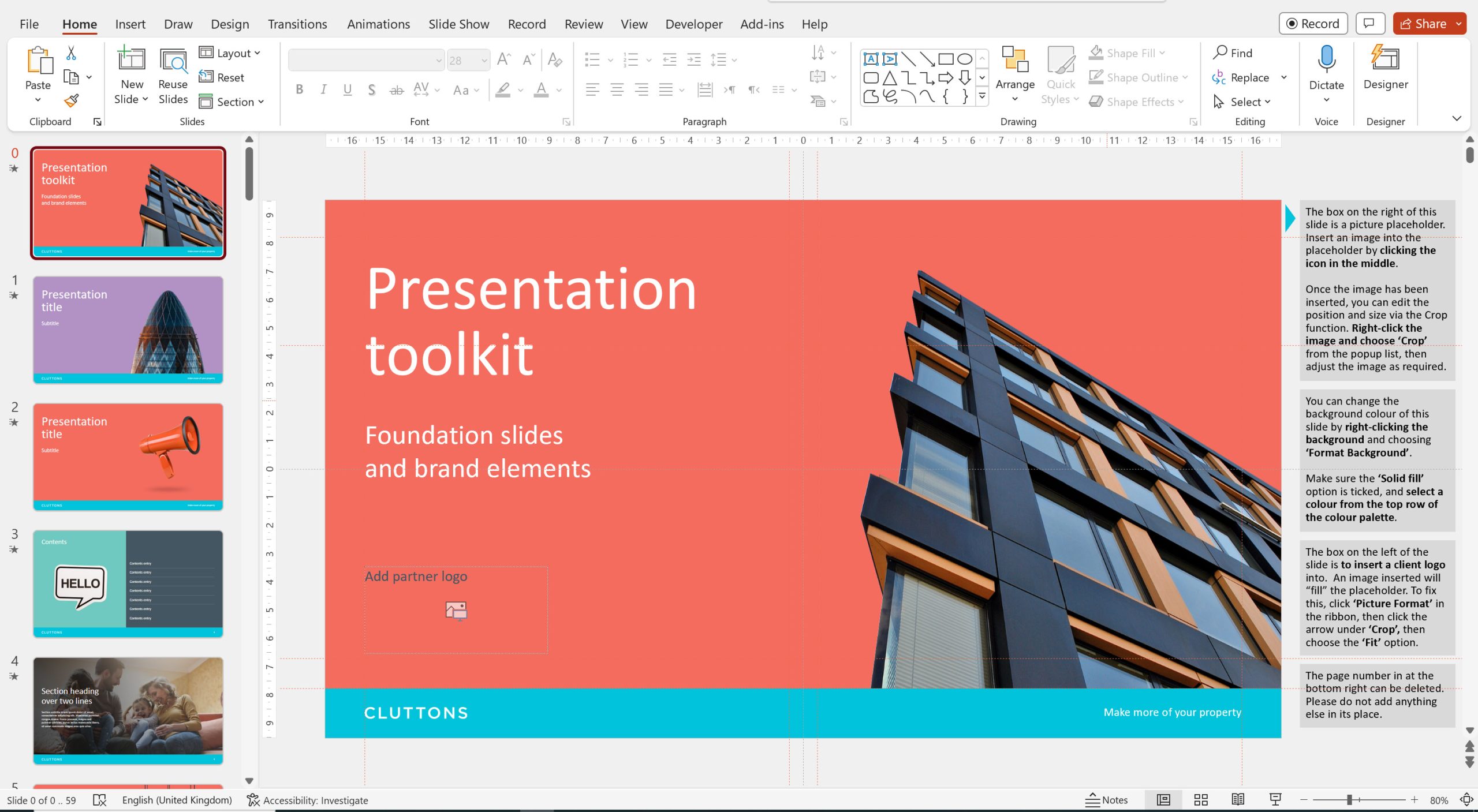The width and height of the screenshot is (1478, 812).
Task: Toggle Italic formatting
Action: tap(323, 90)
